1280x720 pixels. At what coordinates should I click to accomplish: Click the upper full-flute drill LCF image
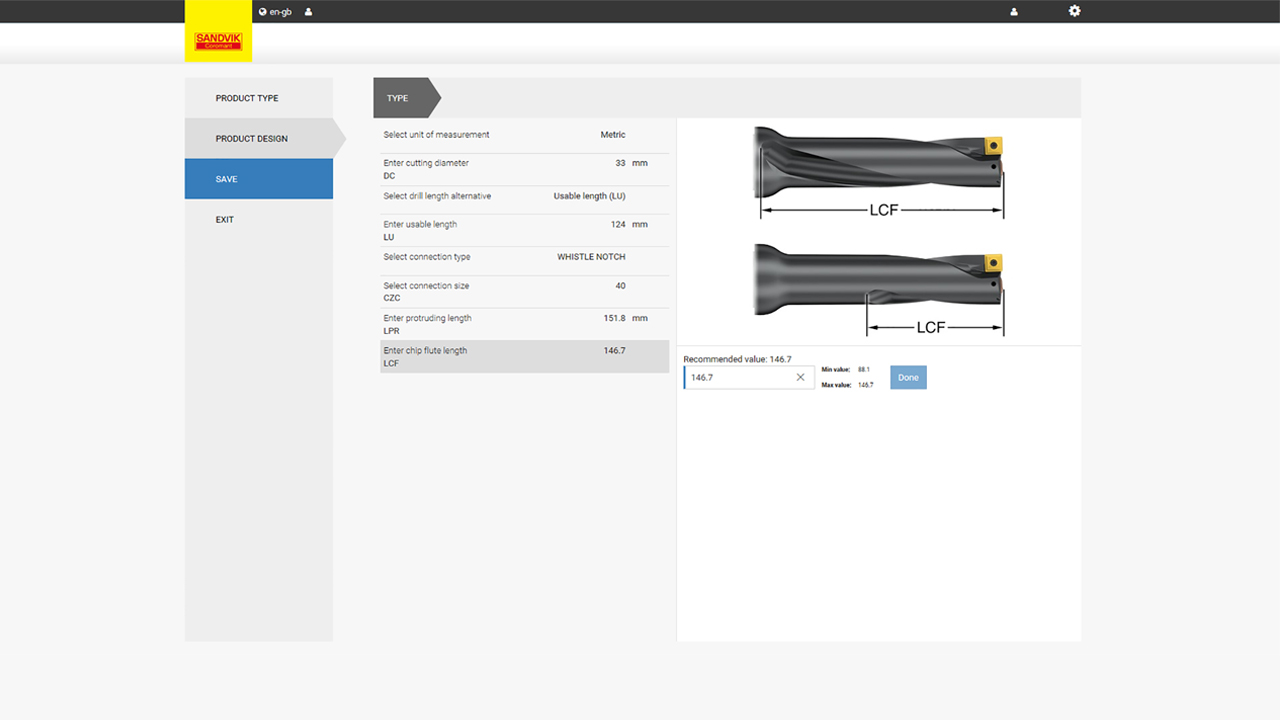(x=879, y=173)
